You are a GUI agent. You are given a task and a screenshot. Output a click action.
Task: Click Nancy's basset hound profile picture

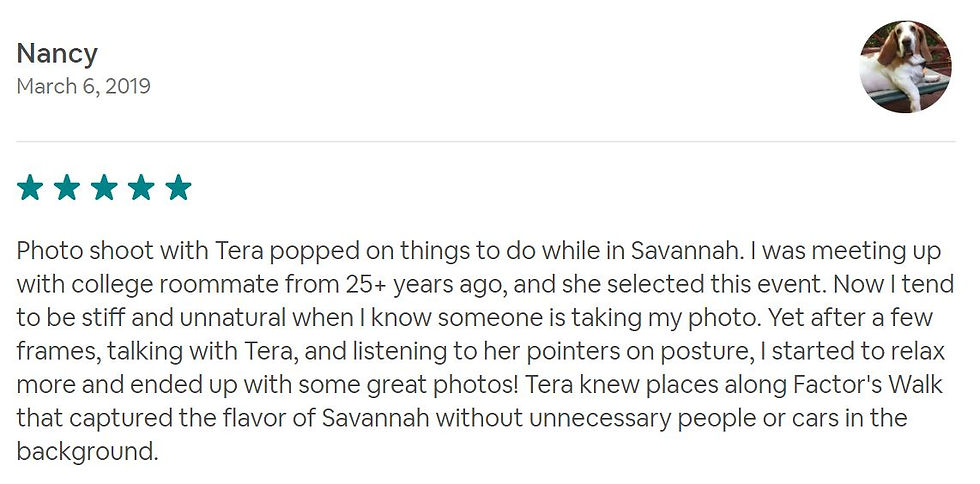click(906, 67)
